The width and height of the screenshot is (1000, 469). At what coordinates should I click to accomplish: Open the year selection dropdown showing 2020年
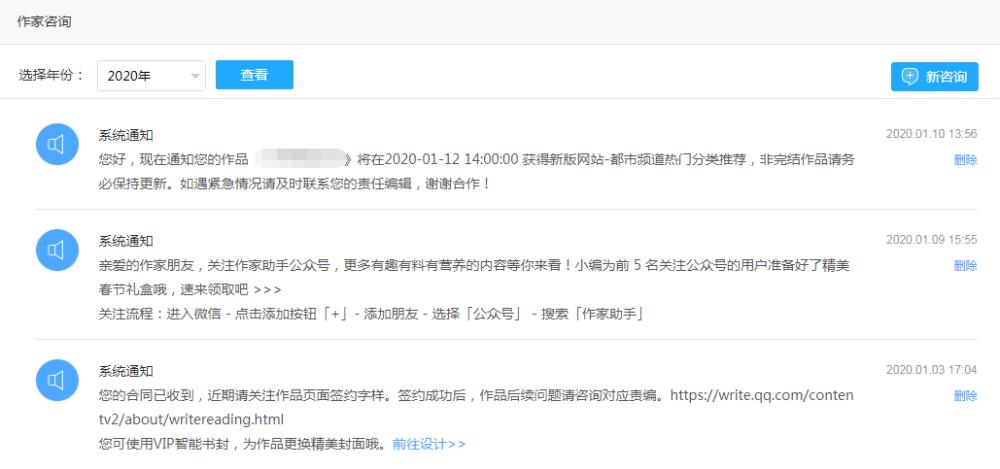(151, 75)
